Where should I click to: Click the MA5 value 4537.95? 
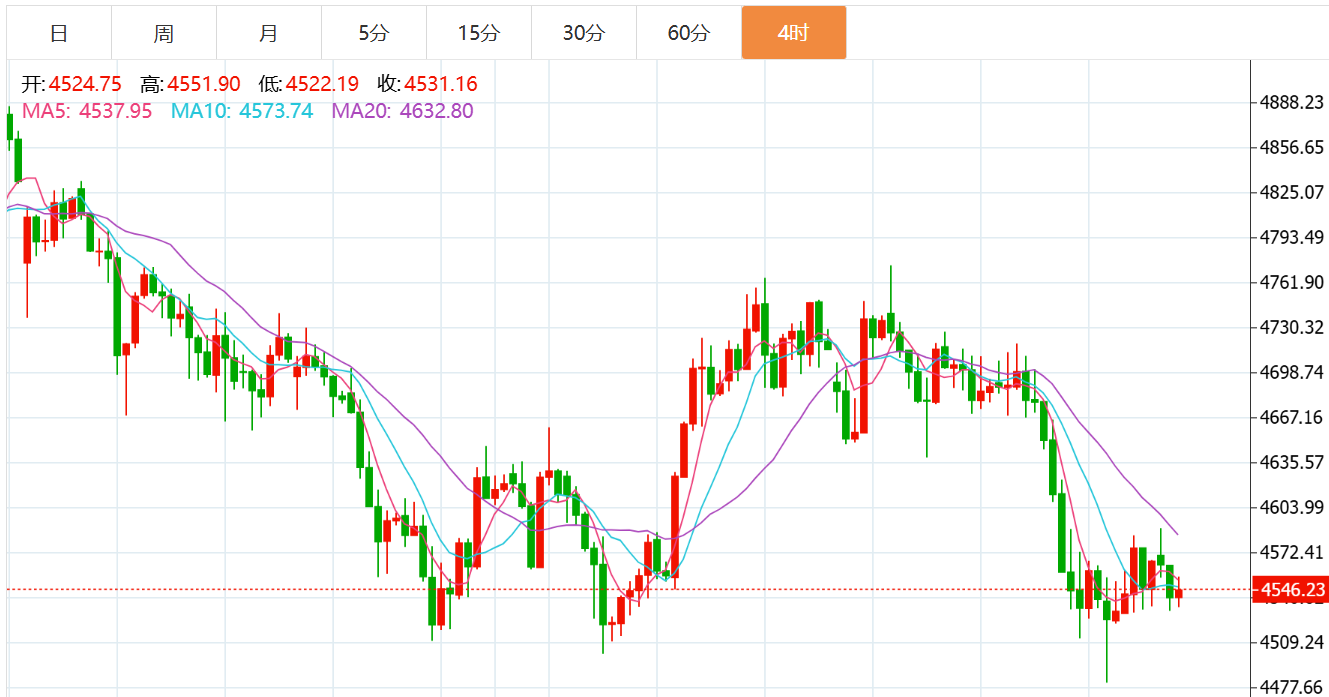[x=115, y=111]
